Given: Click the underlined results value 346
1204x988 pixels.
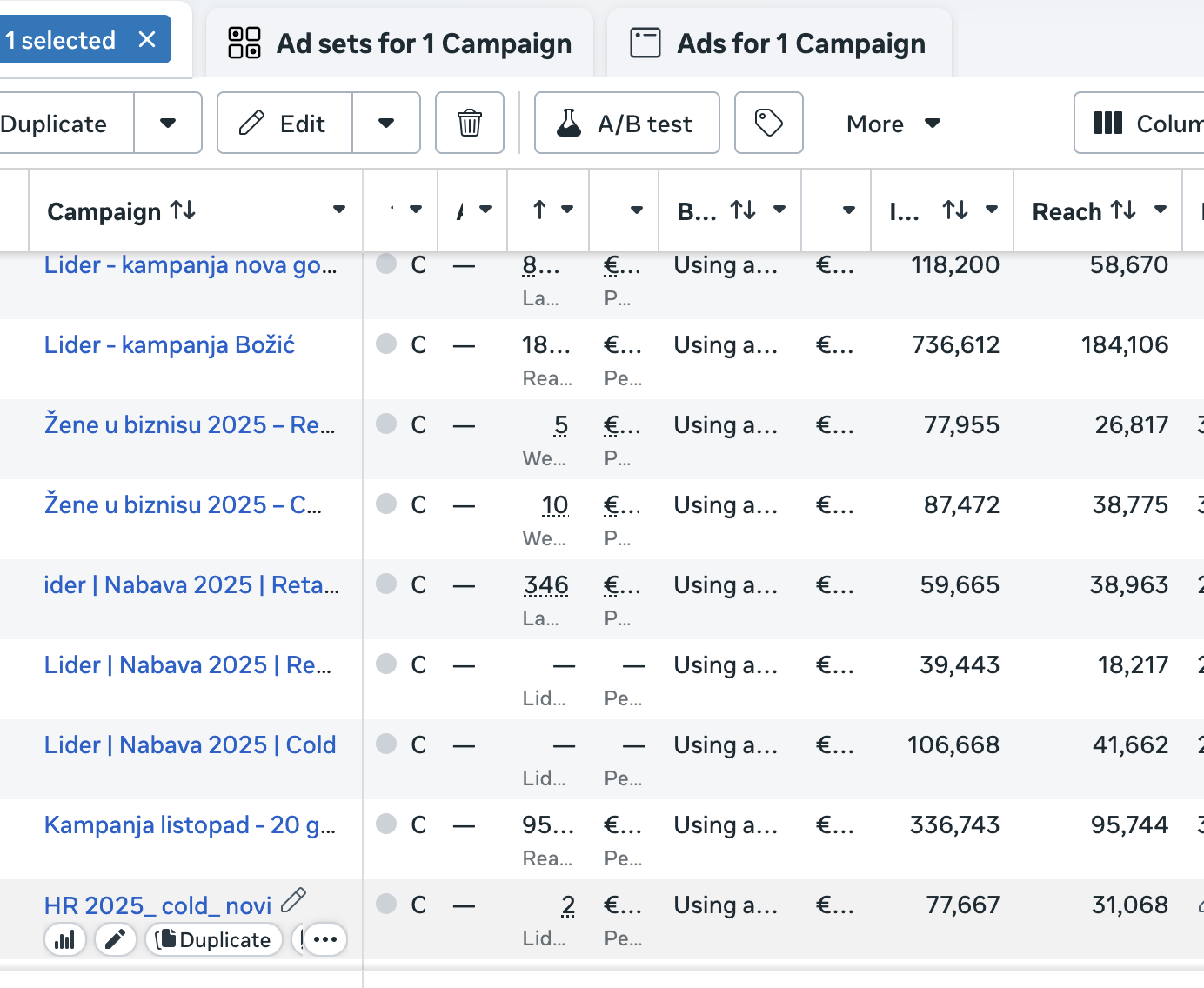Looking at the screenshot, I should [x=546, y=585].
